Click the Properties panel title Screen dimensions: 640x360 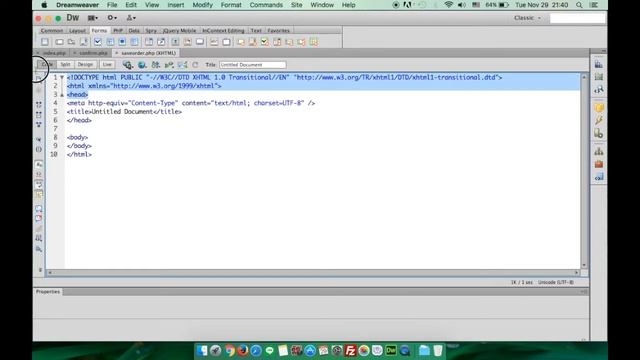[48, 291]
